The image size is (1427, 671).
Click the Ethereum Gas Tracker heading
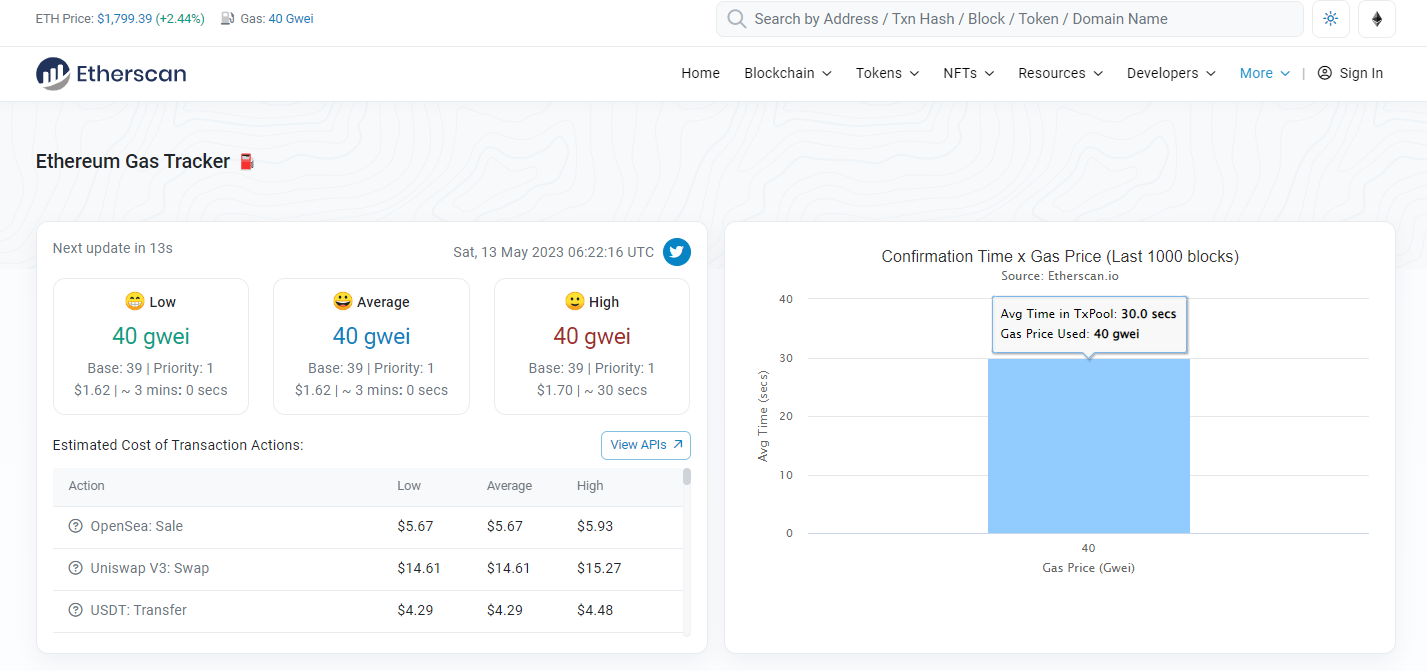[133, 161]
